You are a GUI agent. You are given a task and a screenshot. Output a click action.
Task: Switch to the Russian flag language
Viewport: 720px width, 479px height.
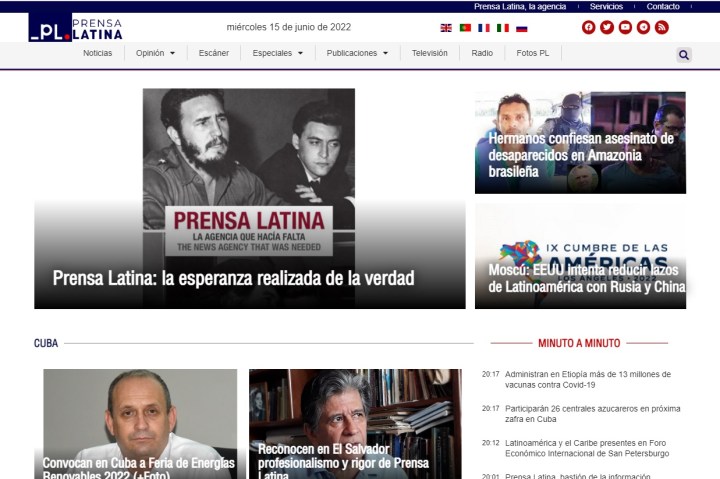522,28
